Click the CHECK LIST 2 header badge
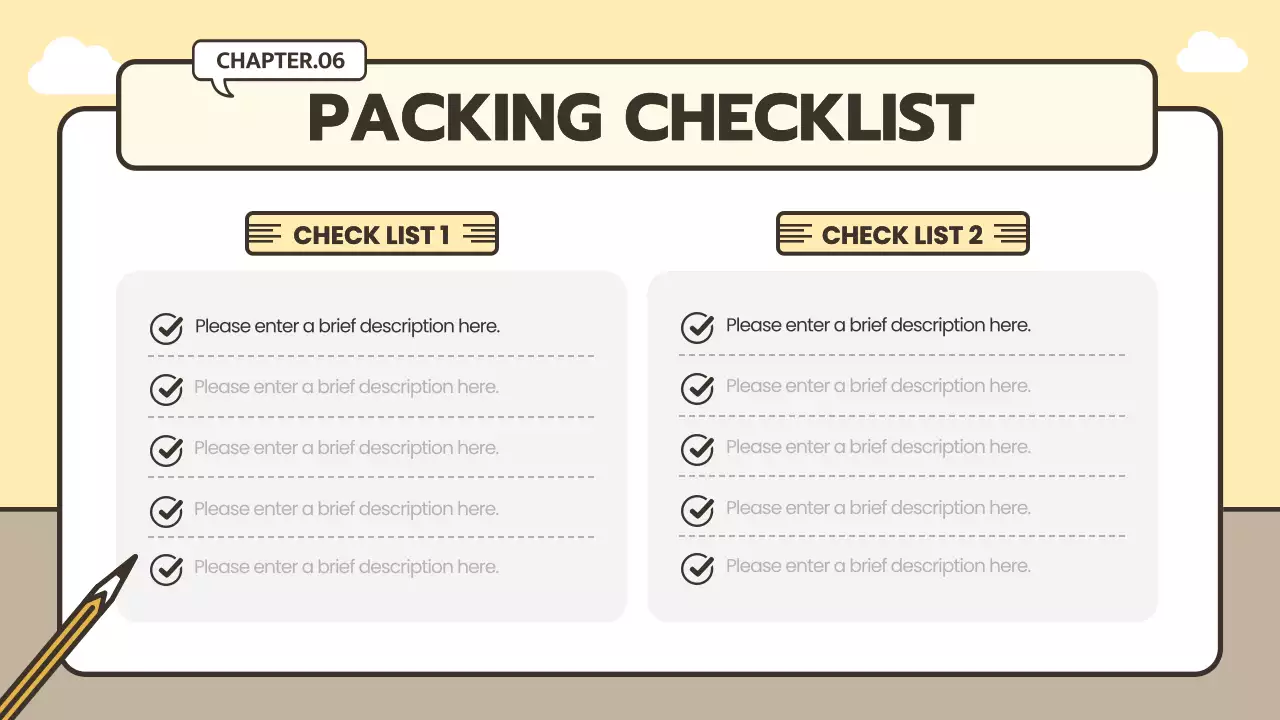This screenshot has height=720, width=1280. click(902, 234)
